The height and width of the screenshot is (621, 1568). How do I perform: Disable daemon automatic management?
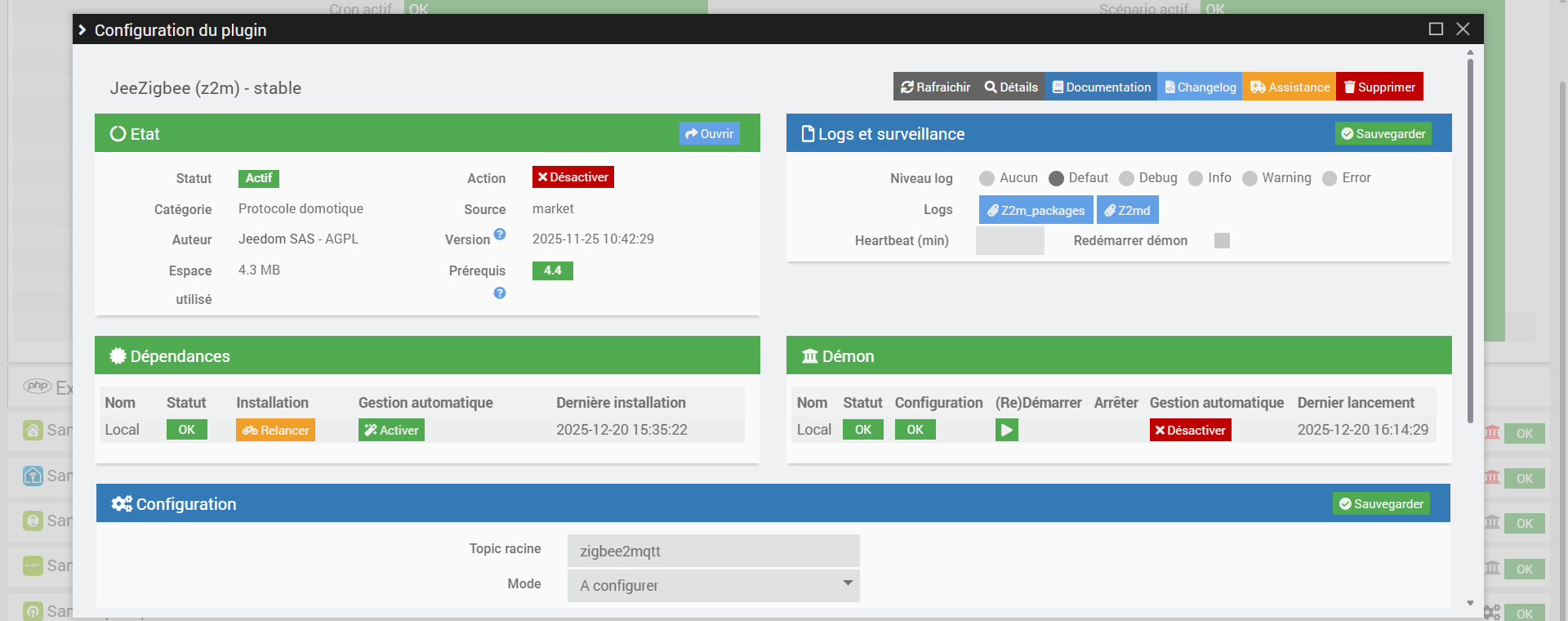click(1190, 430)
